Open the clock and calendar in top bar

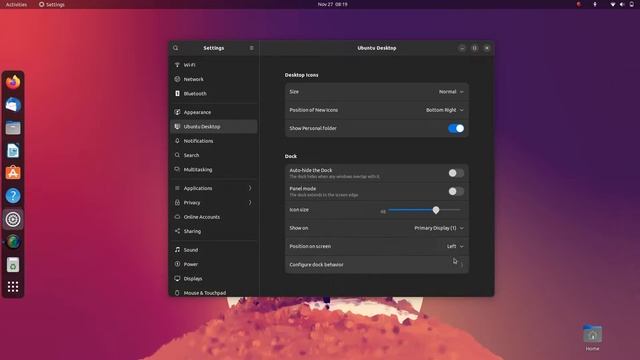332,4
